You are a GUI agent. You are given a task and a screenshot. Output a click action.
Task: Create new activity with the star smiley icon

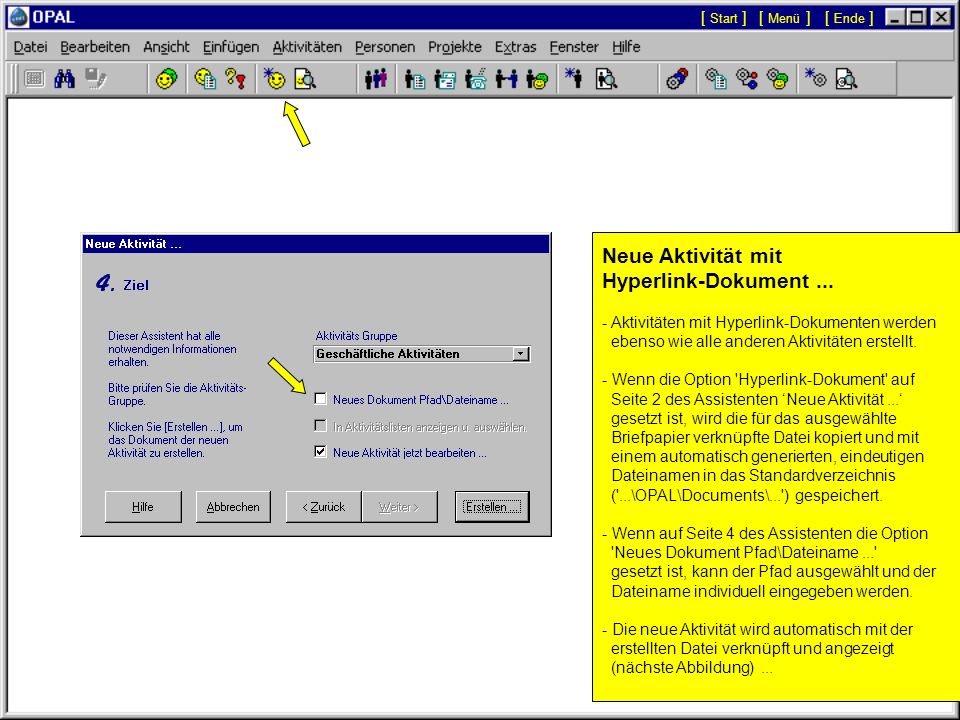coord(274,78)
